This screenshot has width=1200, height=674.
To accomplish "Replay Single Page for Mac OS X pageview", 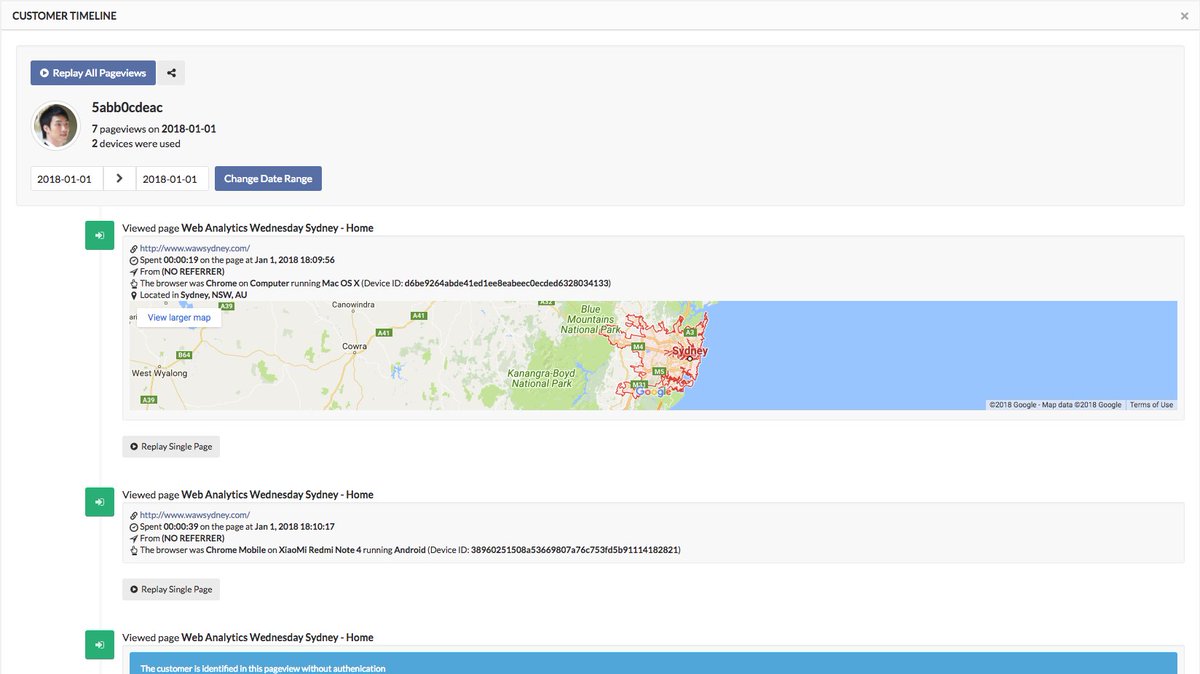I will pos(171,446).
